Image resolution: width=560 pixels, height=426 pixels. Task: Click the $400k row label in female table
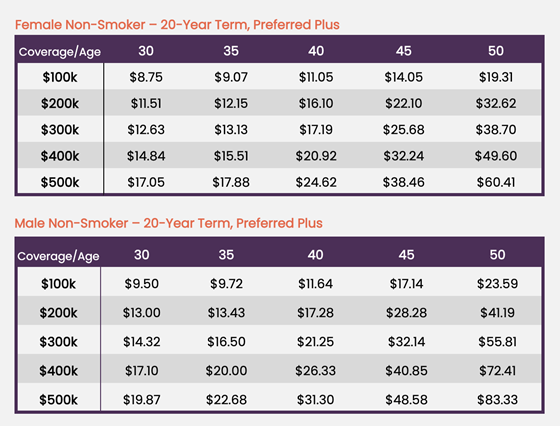point(60,156)
